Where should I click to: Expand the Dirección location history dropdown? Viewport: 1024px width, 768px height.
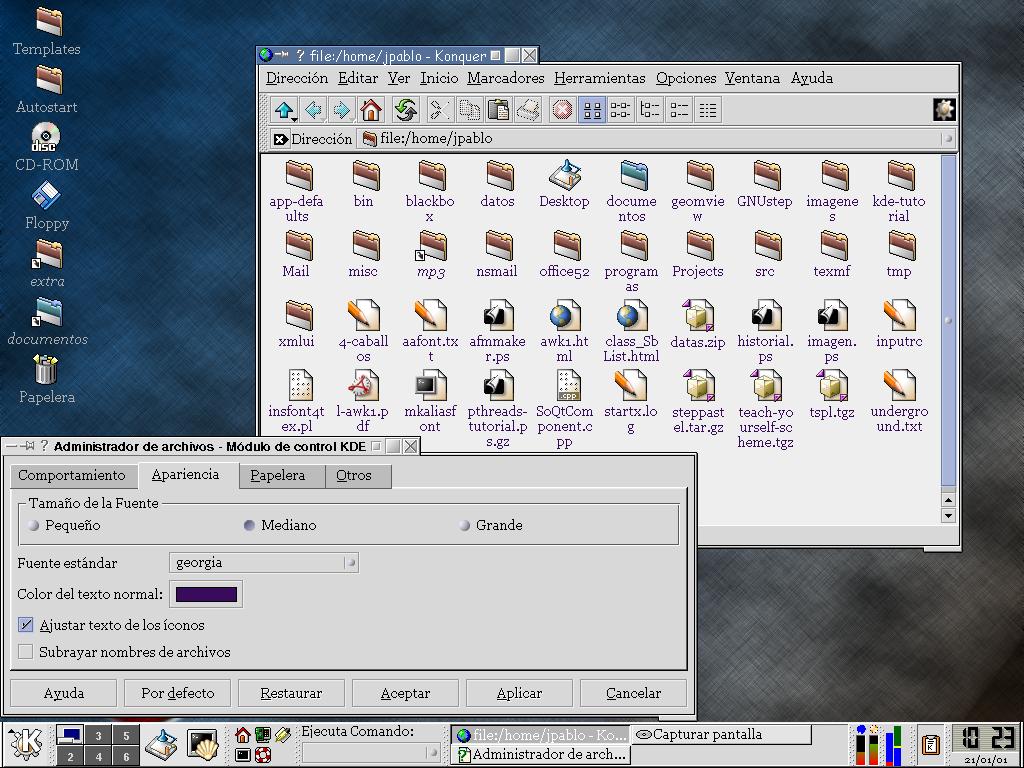click(947, 138)
